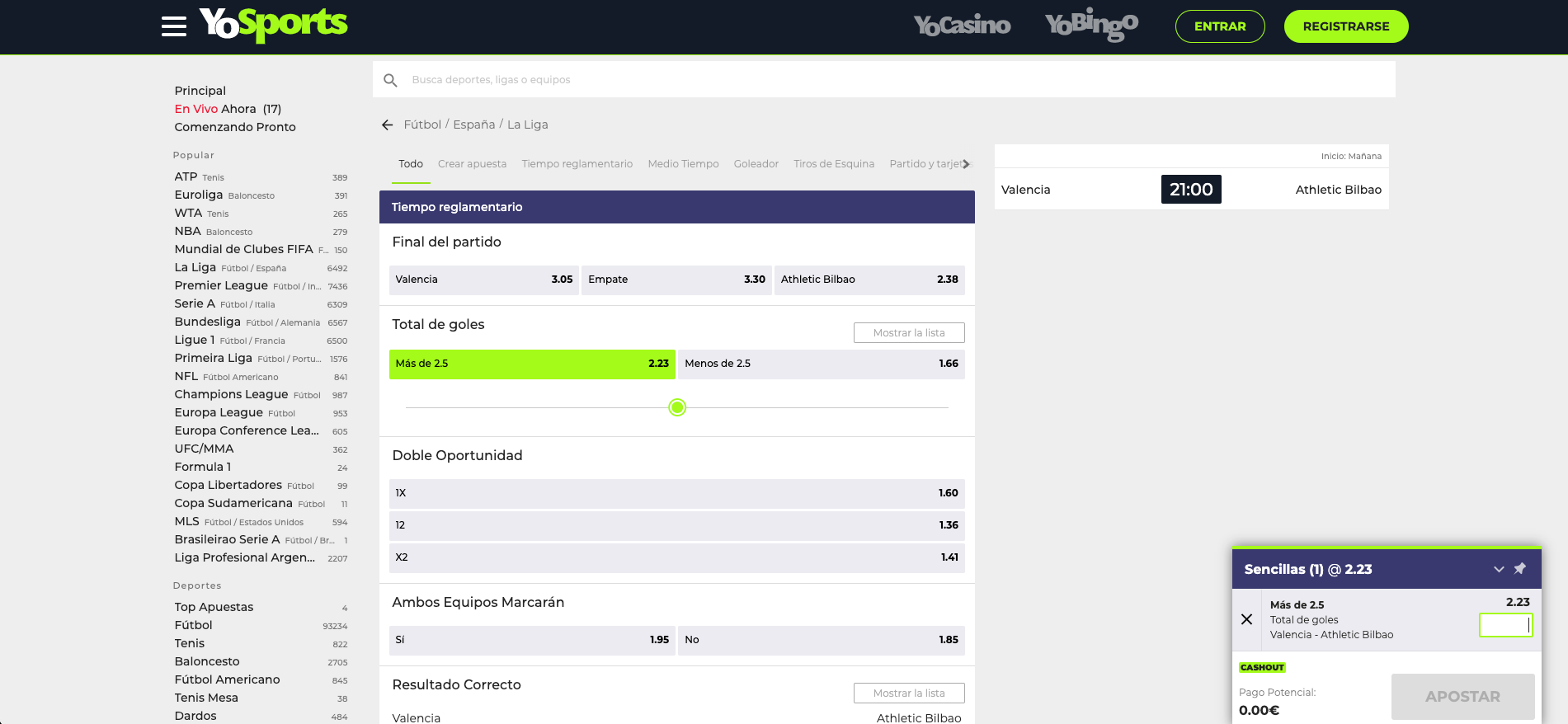1568x724 pixels.
Task: Open Dardos sport category
Action: click(x=261, y=716)
